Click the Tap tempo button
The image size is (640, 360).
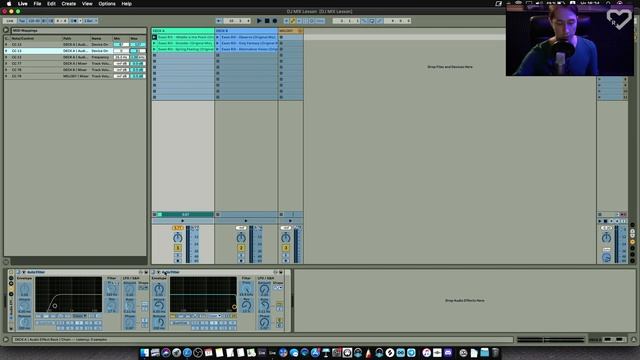22,21
